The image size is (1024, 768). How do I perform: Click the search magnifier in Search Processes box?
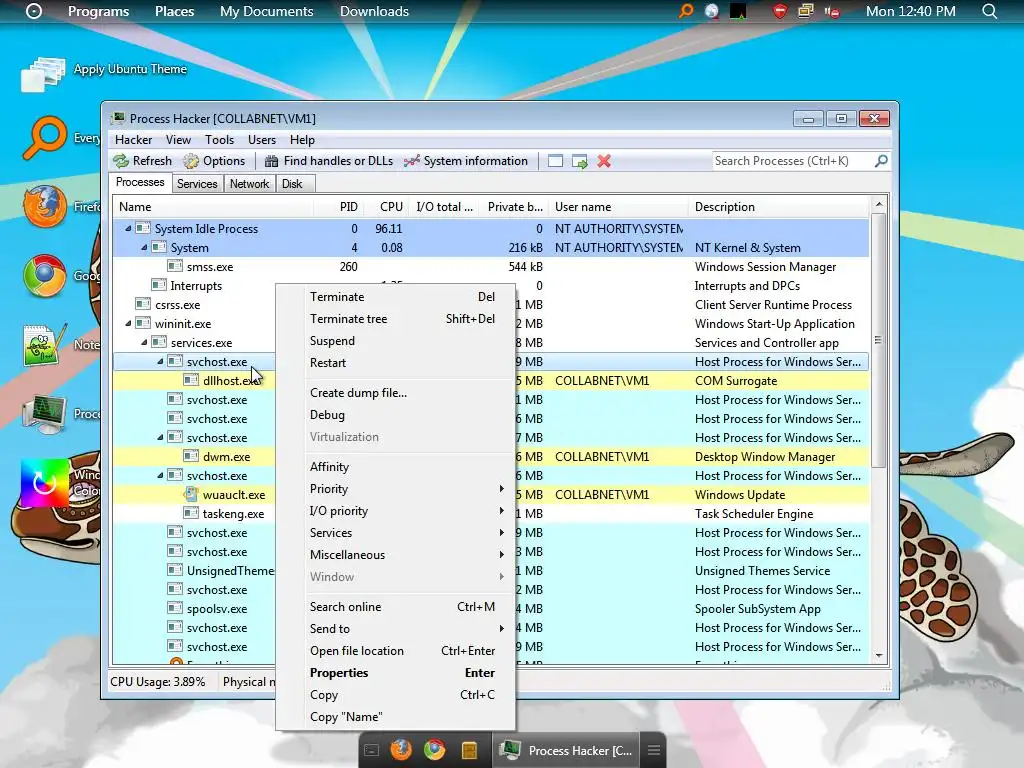(x=881, y=161)
